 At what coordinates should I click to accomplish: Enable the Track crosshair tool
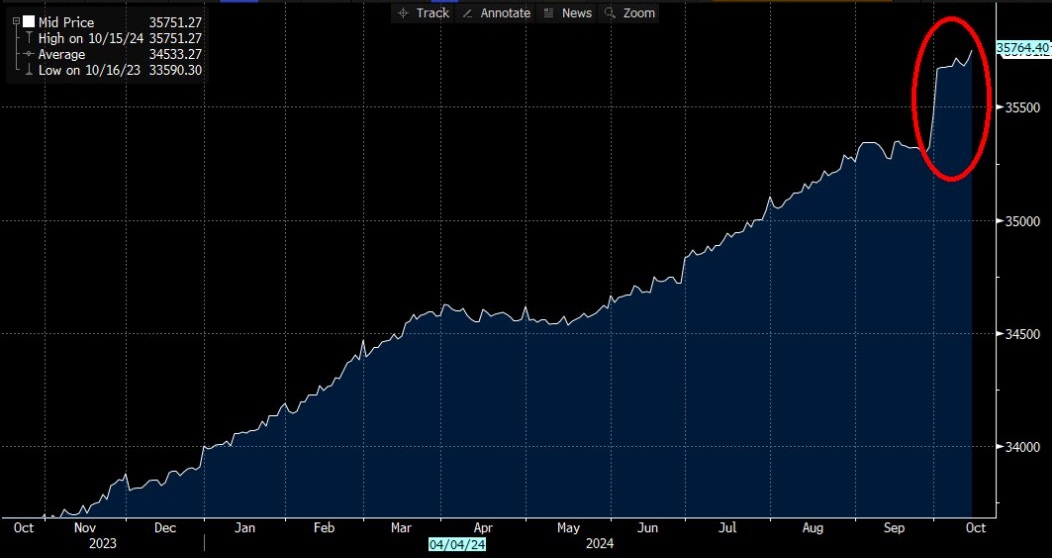coord(423,13)
